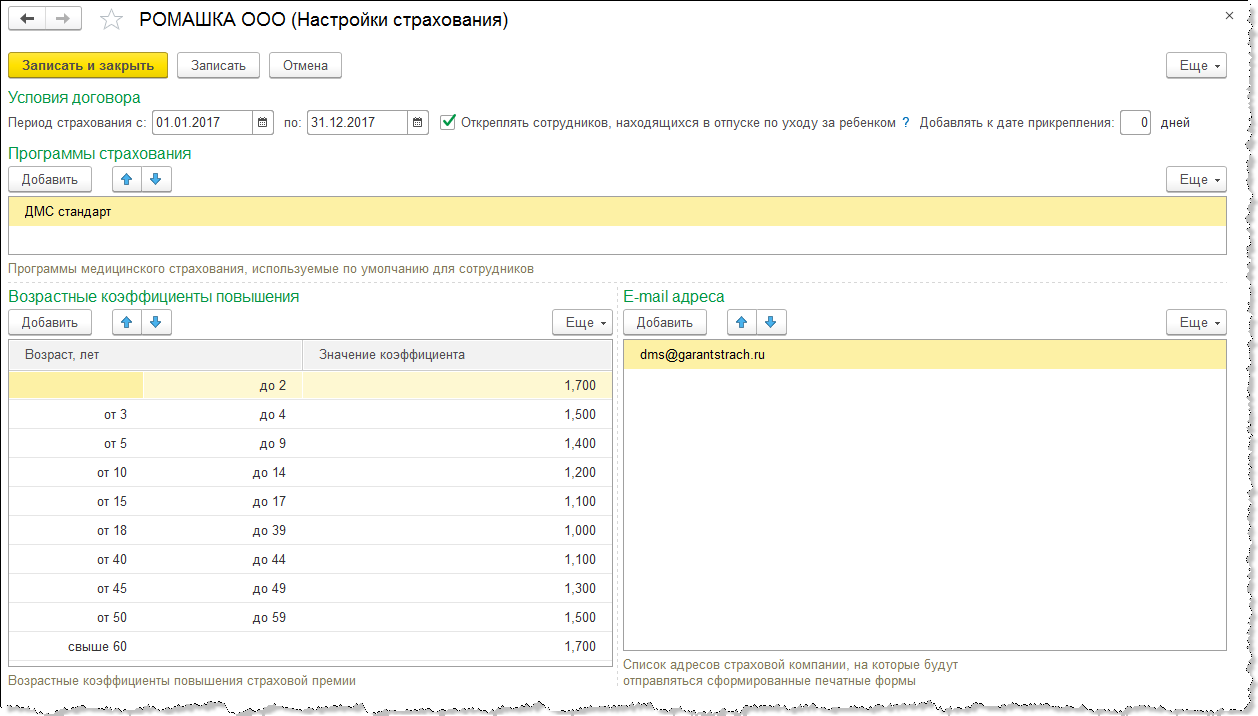Open Еще menu for age coefficients table

(581, 322)
